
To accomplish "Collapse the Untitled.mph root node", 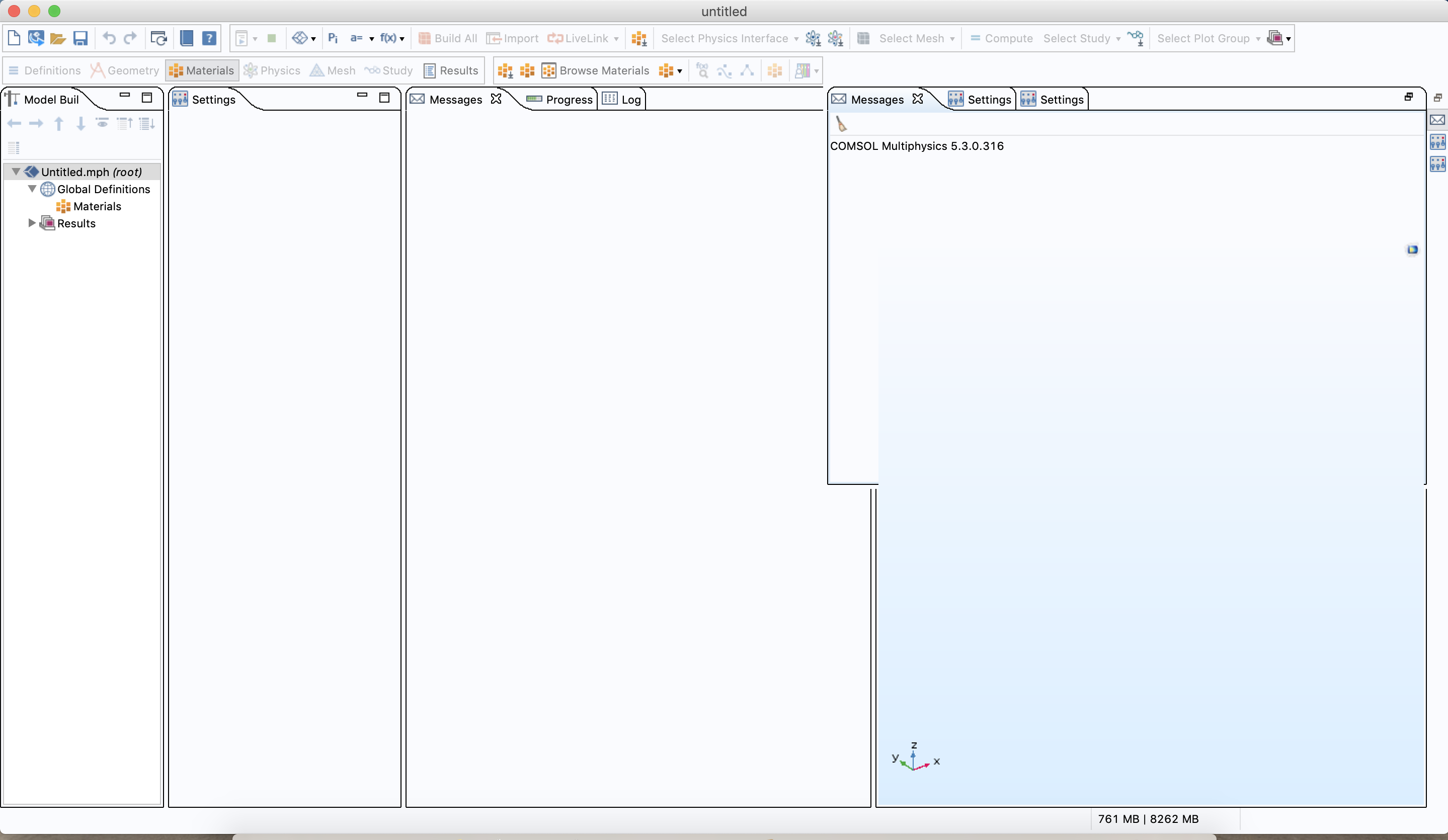I will click(x=16, y=171).
